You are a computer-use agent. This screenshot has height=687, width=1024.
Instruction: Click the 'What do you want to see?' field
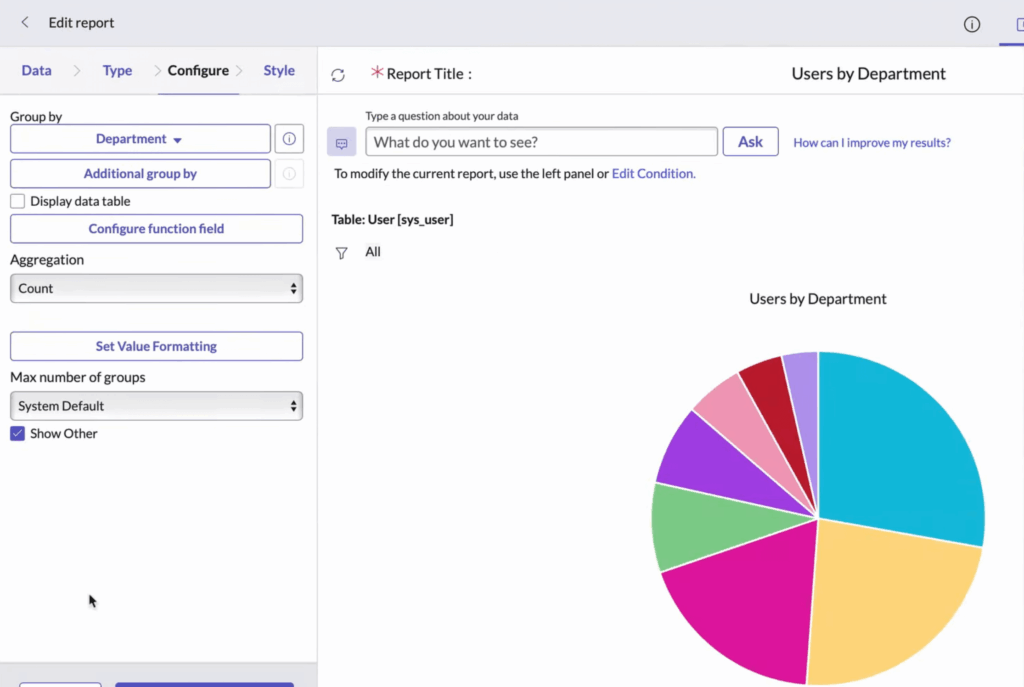pos(541,142)
